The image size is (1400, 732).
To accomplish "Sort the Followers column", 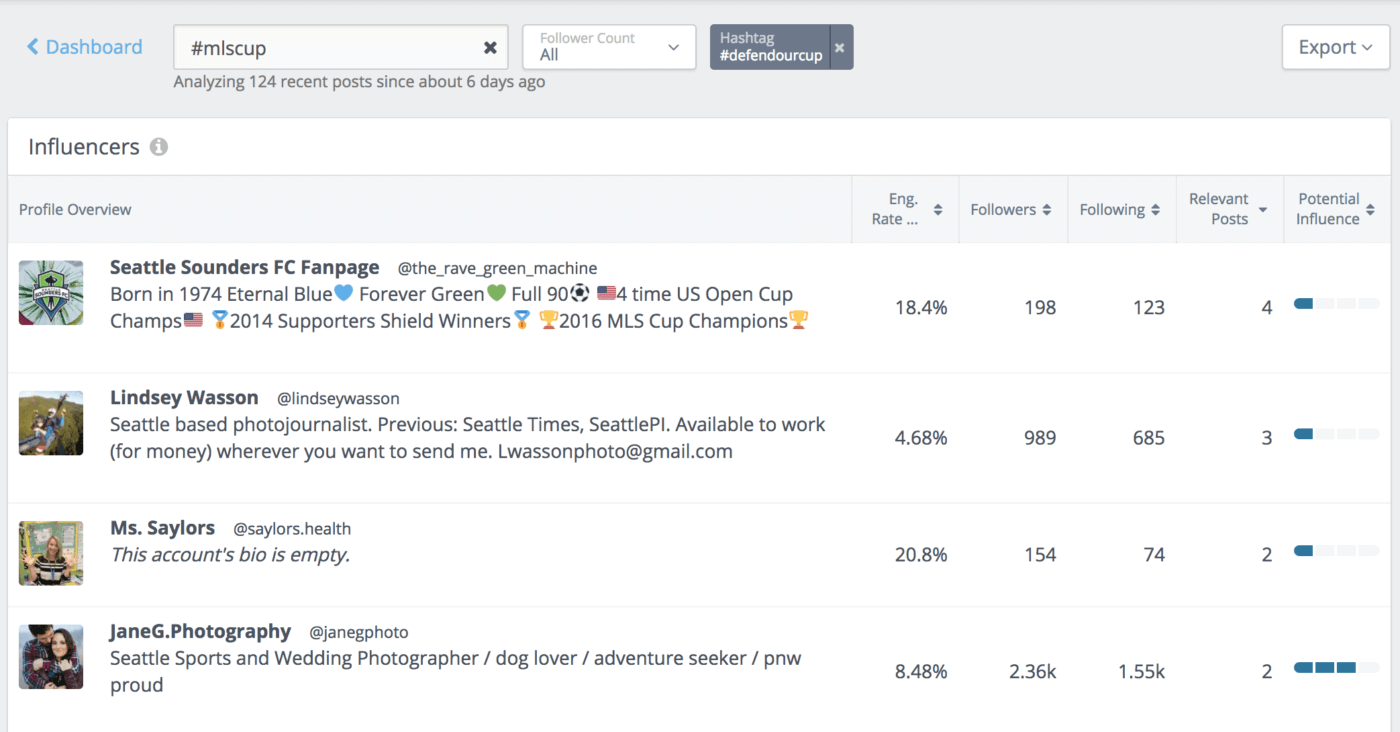I will pos(1046,209).
